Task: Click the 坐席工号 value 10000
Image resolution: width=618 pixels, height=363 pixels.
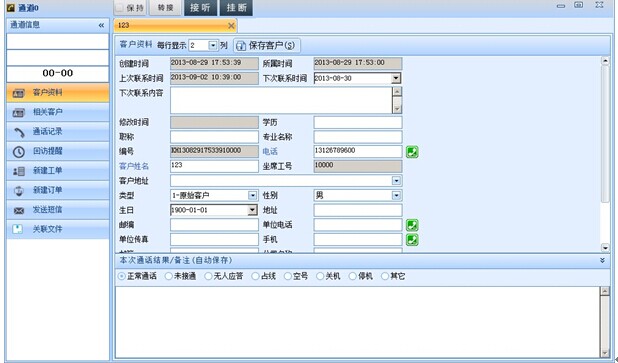Action: tap(358, 166)
